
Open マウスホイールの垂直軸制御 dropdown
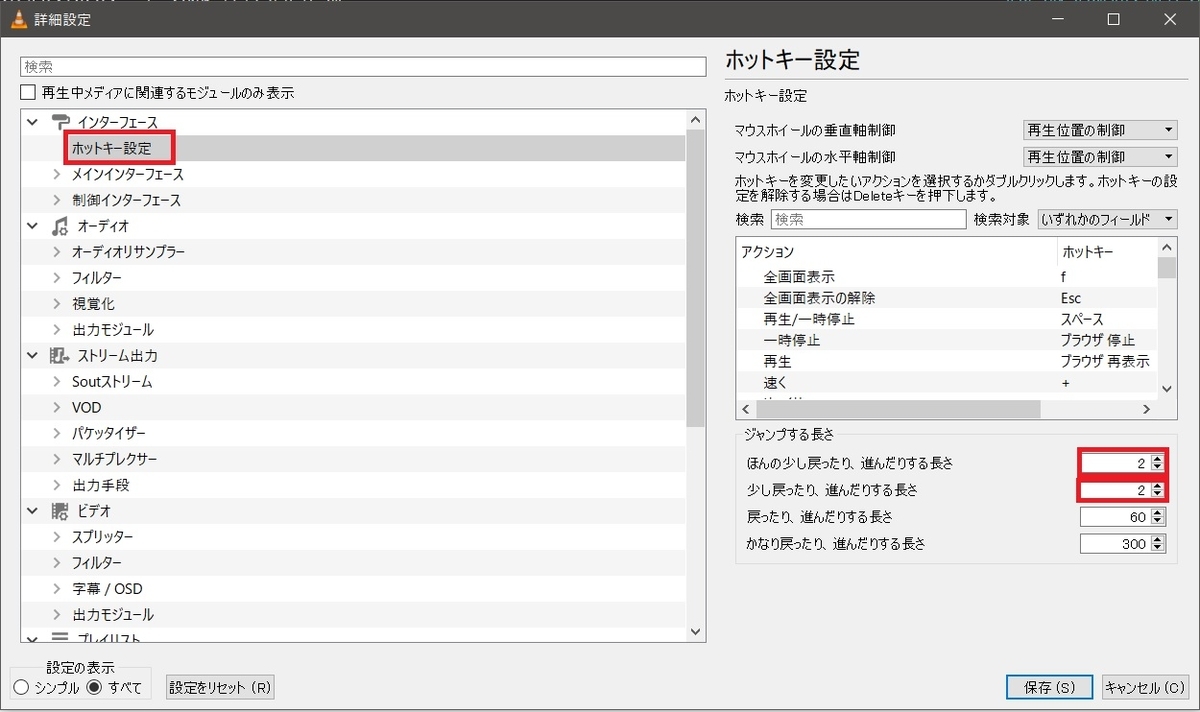[1100, 130]
